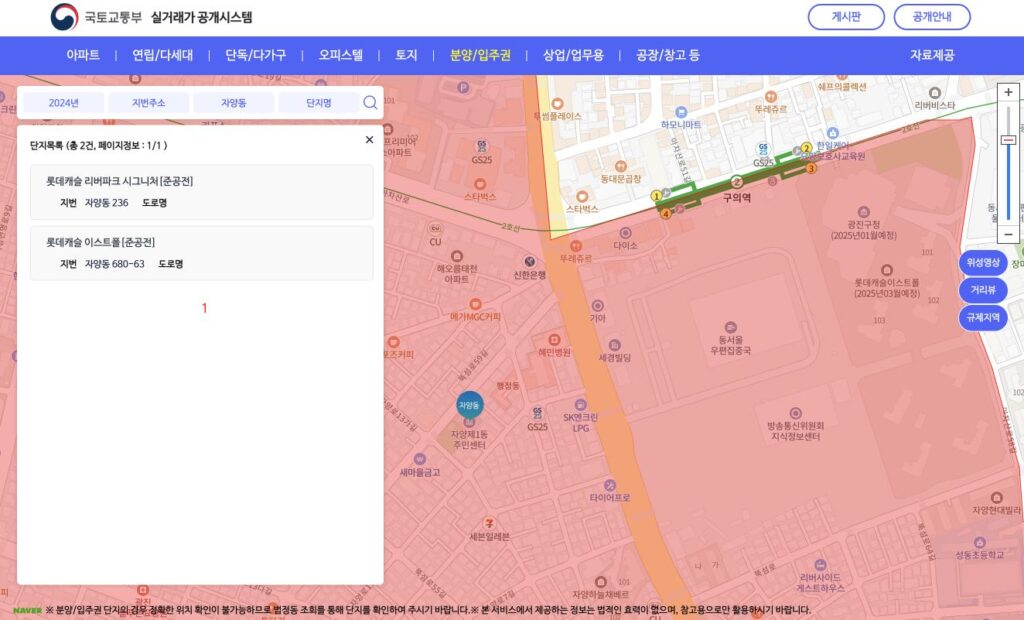This screenshot has width=1024, height=620.
Task: Click the 메가MGC커피 map icon
Action: pyautogui.click(x=475, y=304)
